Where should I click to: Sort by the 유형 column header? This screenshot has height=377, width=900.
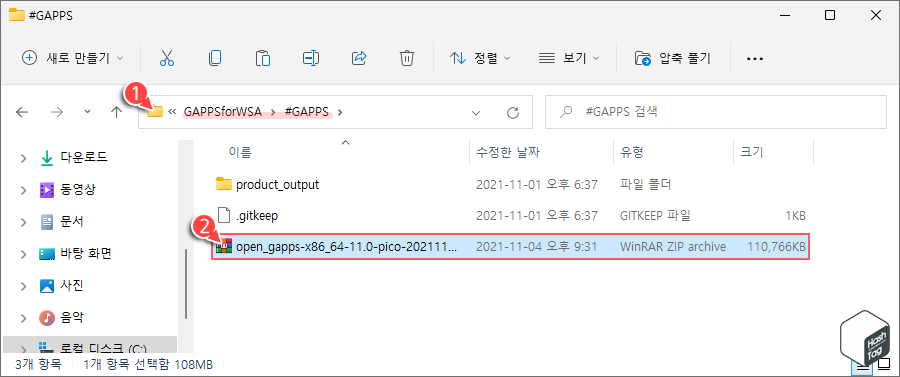[631, 153]
